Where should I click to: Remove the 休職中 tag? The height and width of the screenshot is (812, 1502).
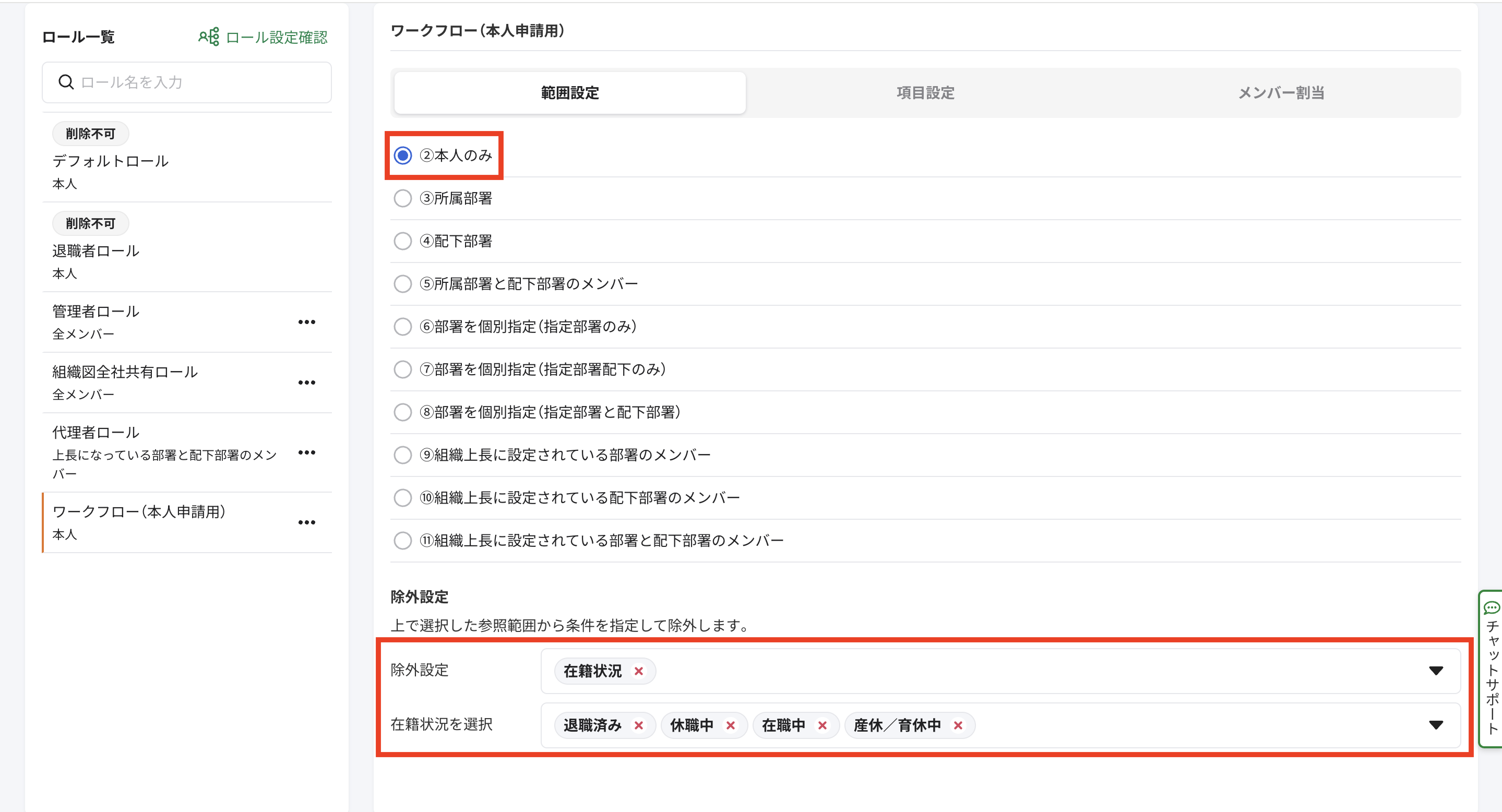tap(730, 725)
